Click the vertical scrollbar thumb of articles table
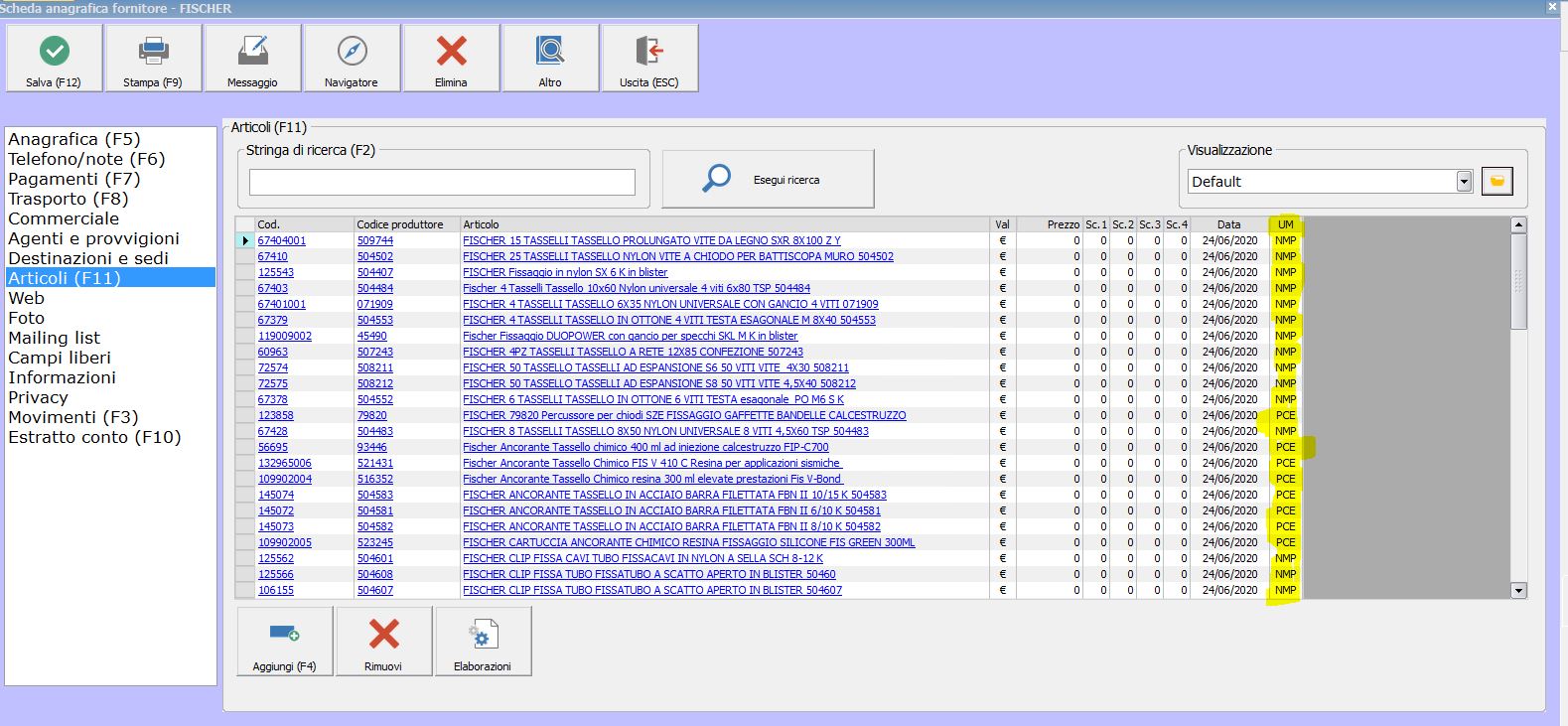Viewport: 1568px width, 726px height. (x=1518, y=282)
